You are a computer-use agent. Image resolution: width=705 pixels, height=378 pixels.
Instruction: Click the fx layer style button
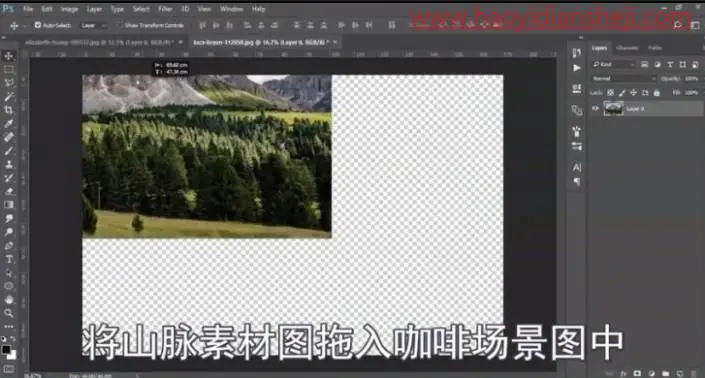coord(623,374)
